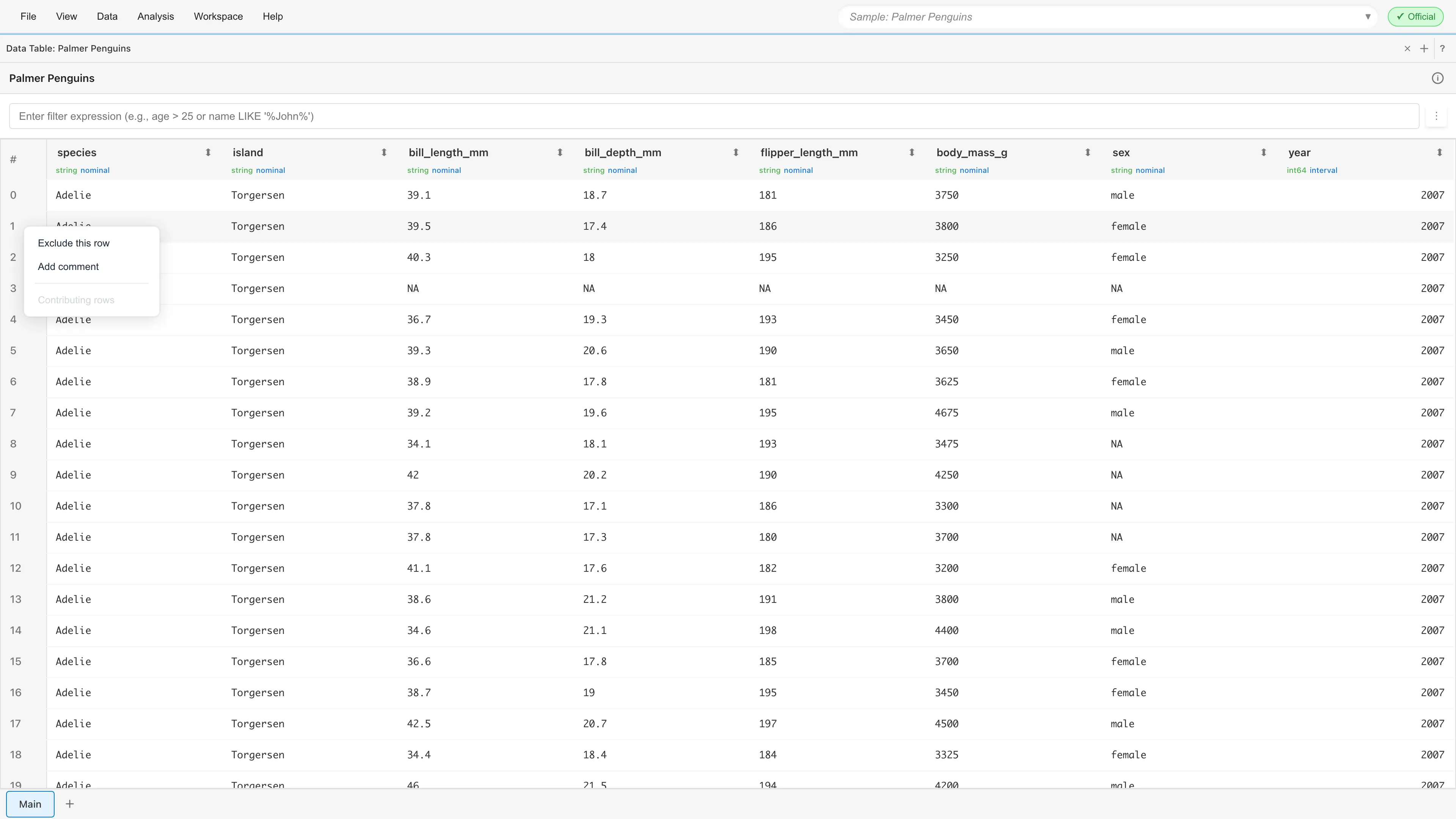The width and height of the screenshot is (1456, 819).
Task: Click the sort icon on year column
Action: 1439,152
